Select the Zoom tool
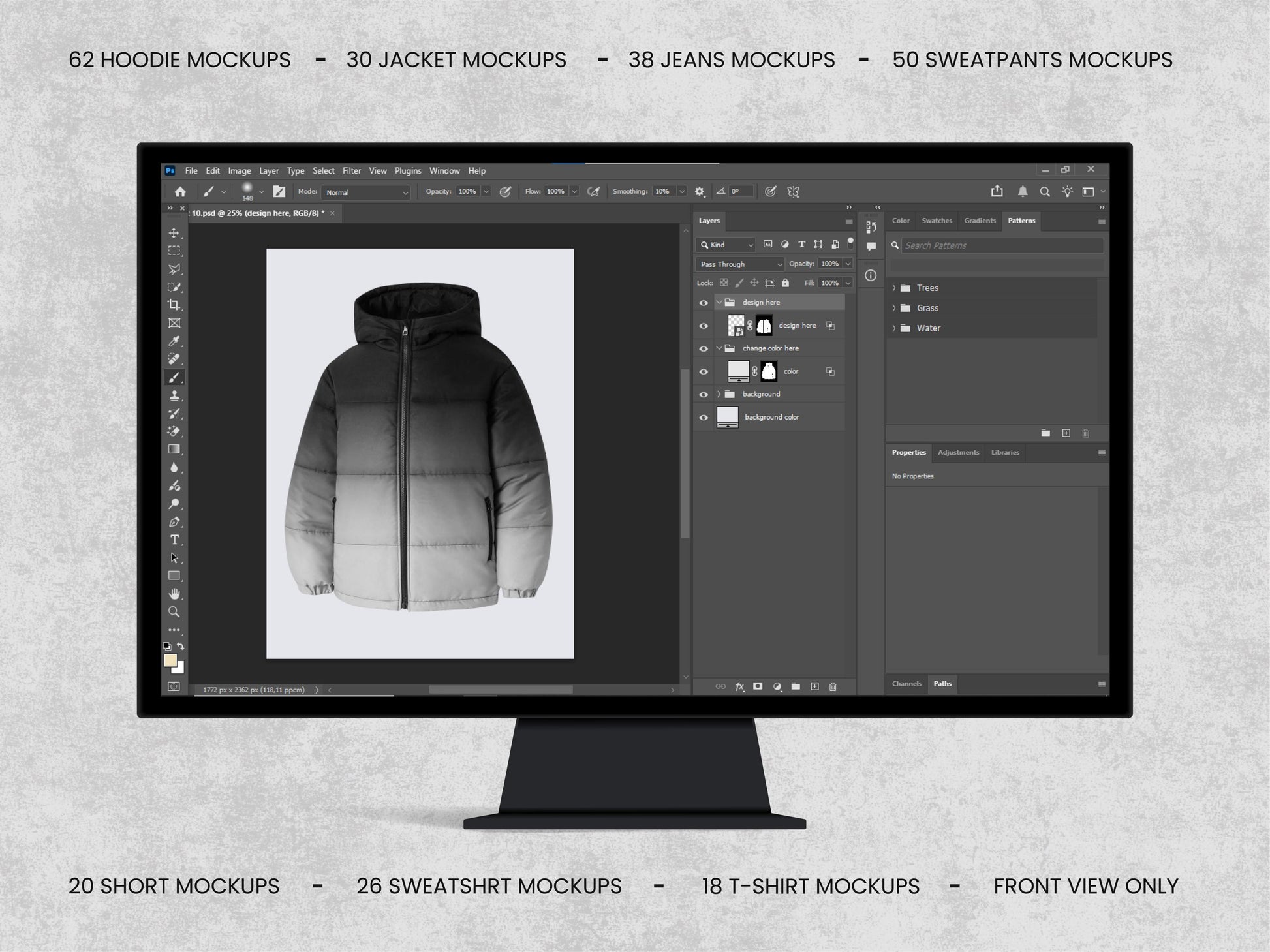The image size is (1270, 952). coord(174,612)
